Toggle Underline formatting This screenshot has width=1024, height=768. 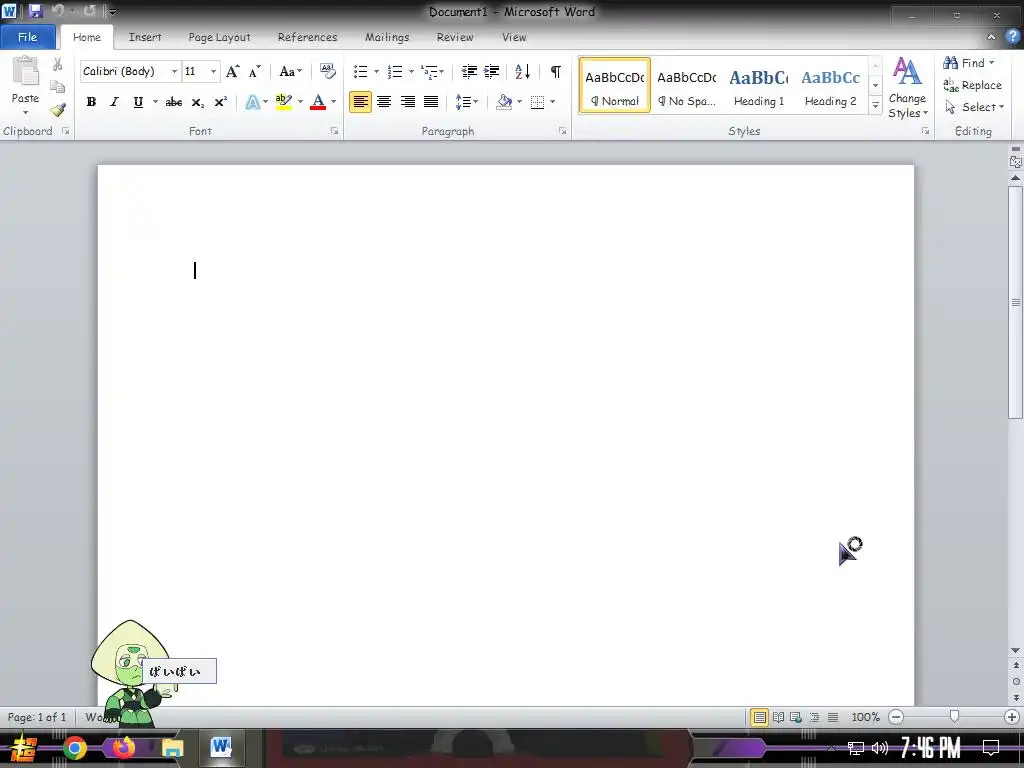click(138, 102)
